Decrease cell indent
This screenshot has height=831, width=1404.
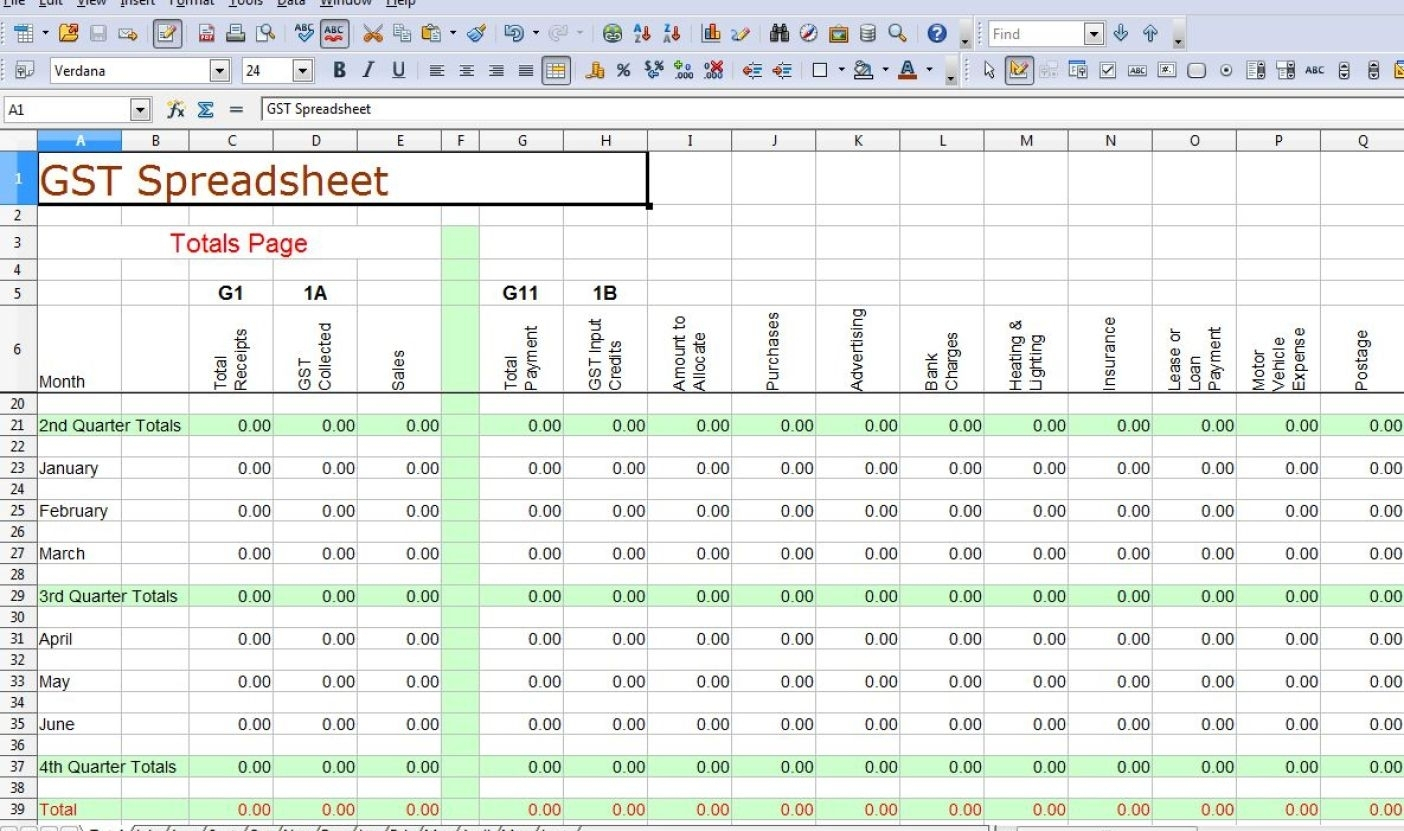tap(753, 71)
